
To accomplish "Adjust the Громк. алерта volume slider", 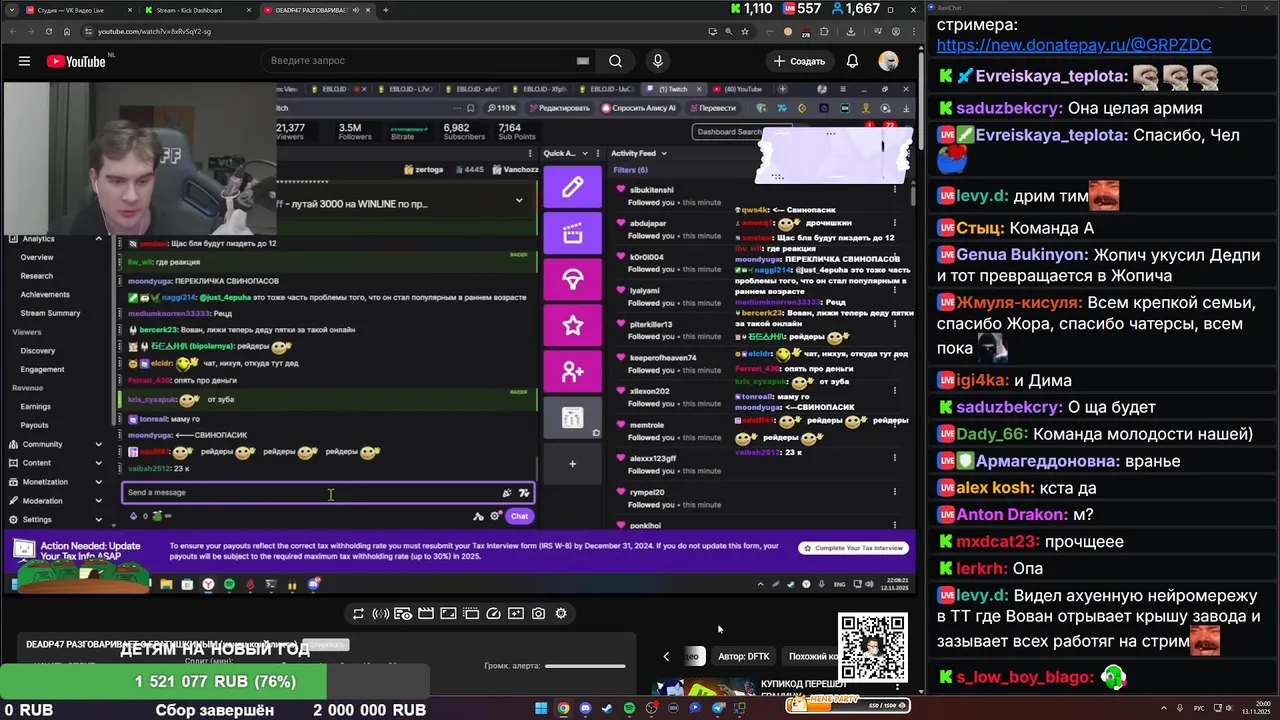I will click(x=585, y=666).
